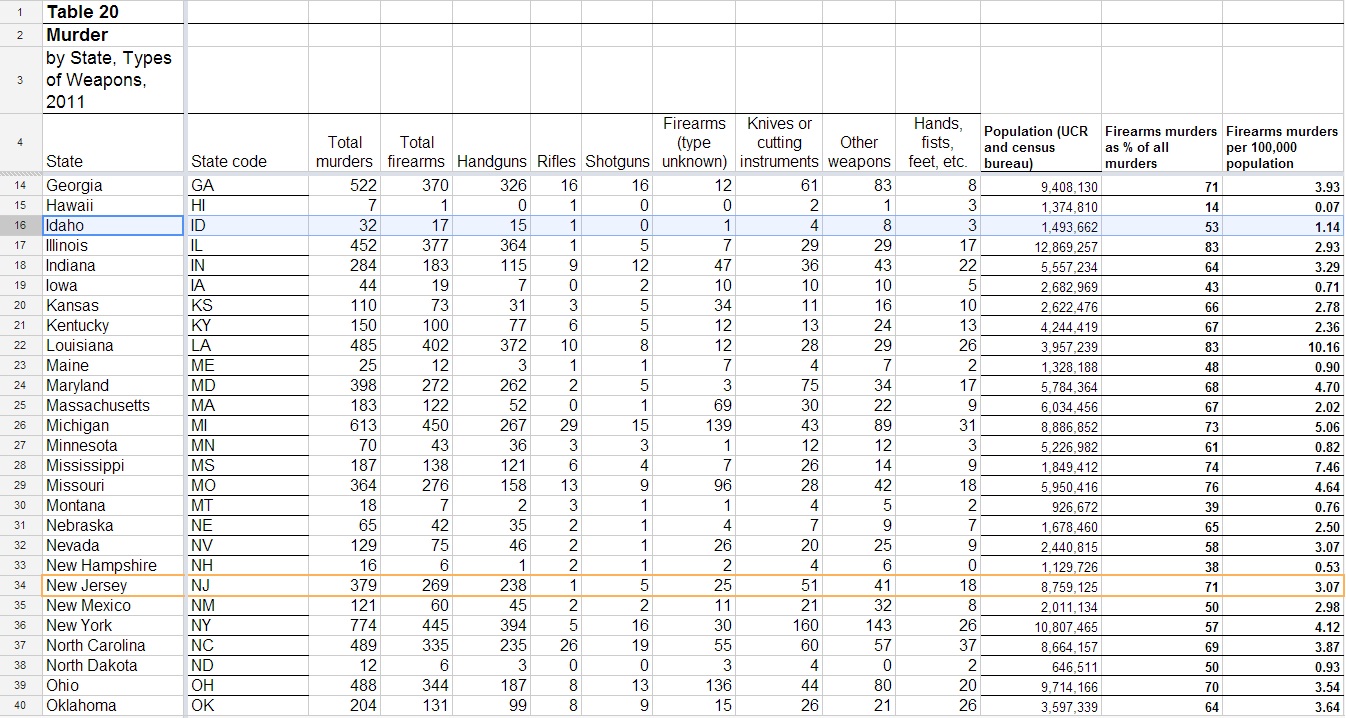The height and width of the screenshot is (718, 1346).
Task: Click the 'Population (UCR and census bureau)' header
Action: tap(1041, 147)
